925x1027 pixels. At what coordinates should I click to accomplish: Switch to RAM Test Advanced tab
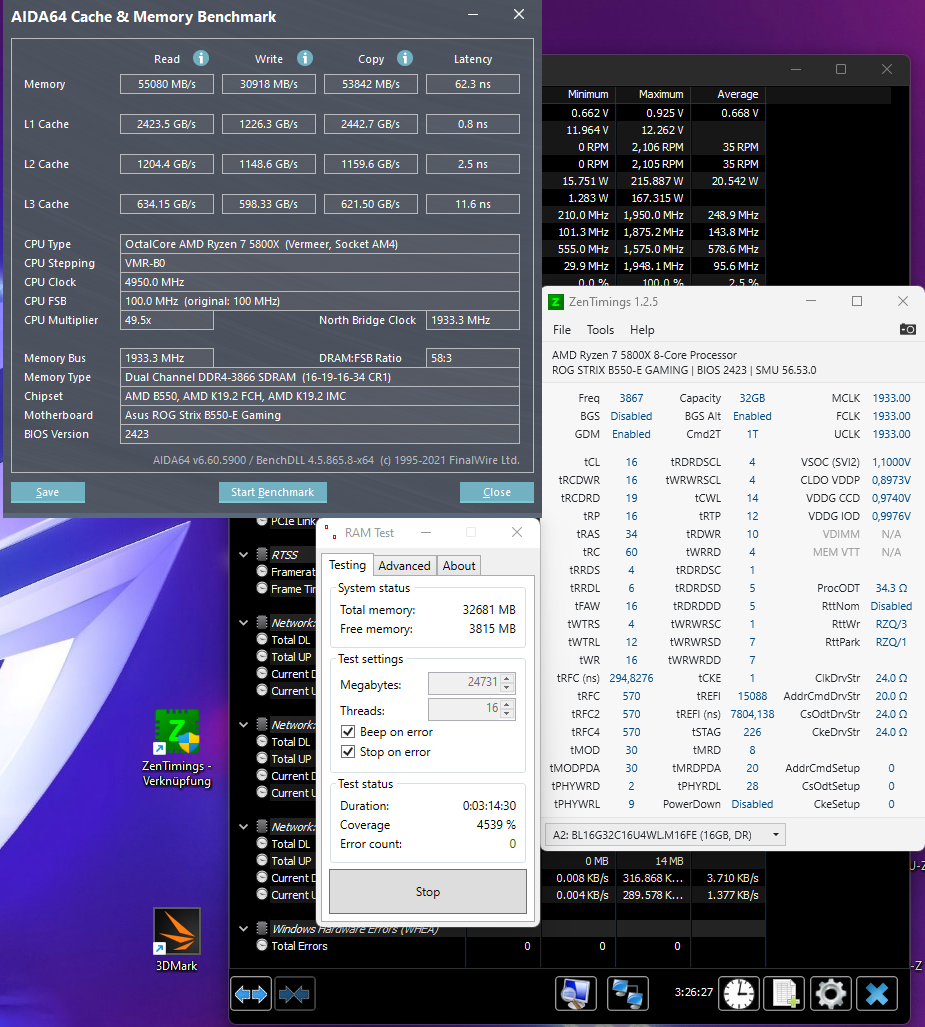[x=404, y=566]
